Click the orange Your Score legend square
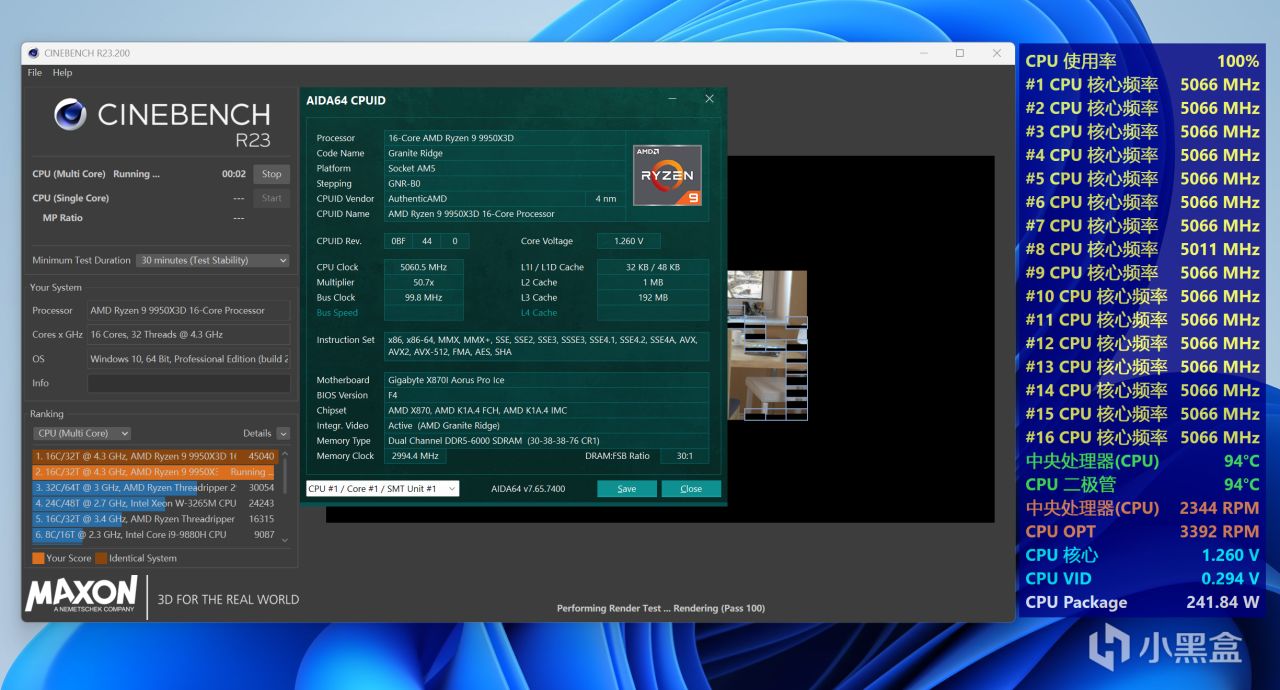This screenshot has width=1280, height=690. point(38,558)
